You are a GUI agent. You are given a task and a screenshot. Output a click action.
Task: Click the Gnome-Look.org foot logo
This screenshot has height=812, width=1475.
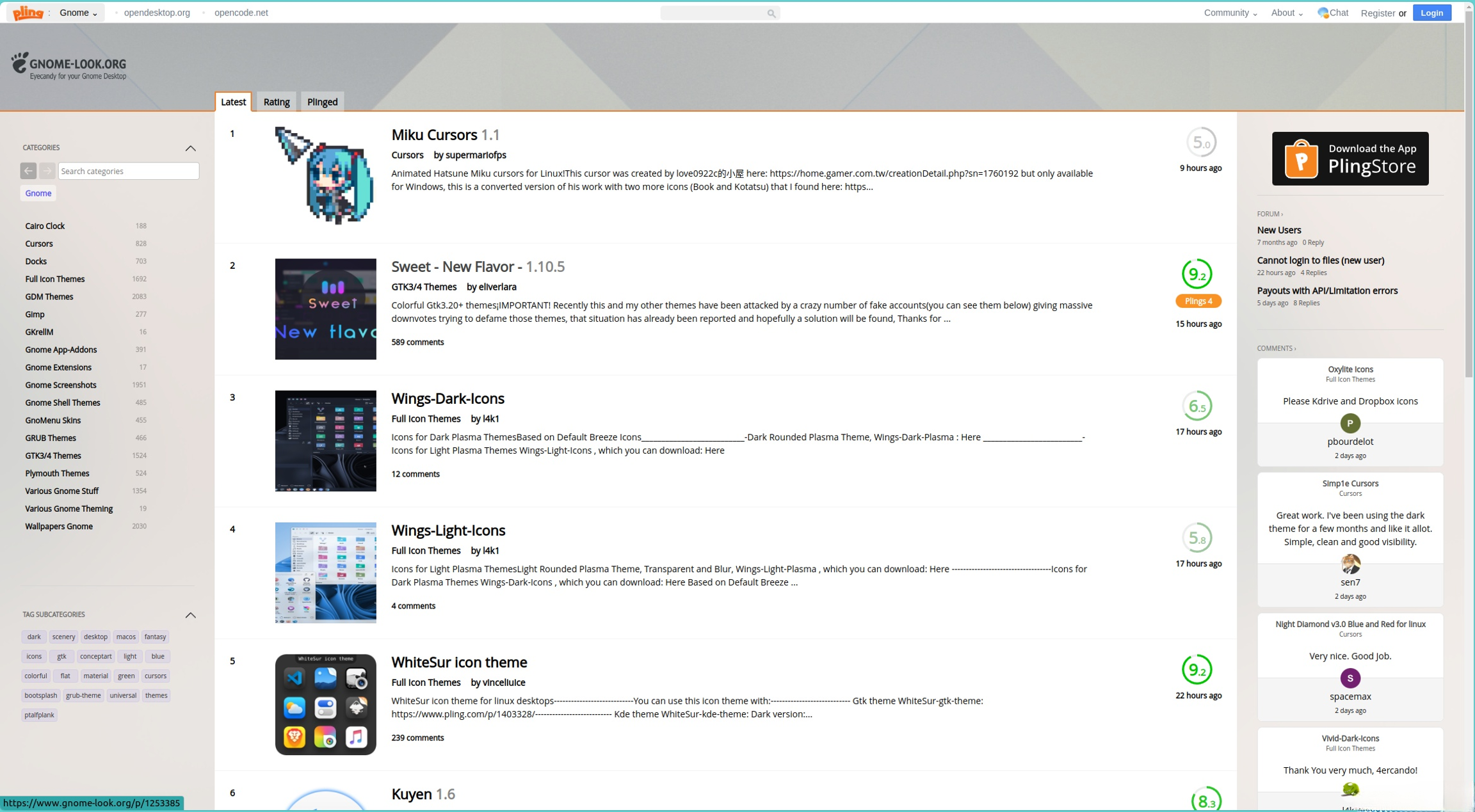pyautogui.click(x=20, y=63)
